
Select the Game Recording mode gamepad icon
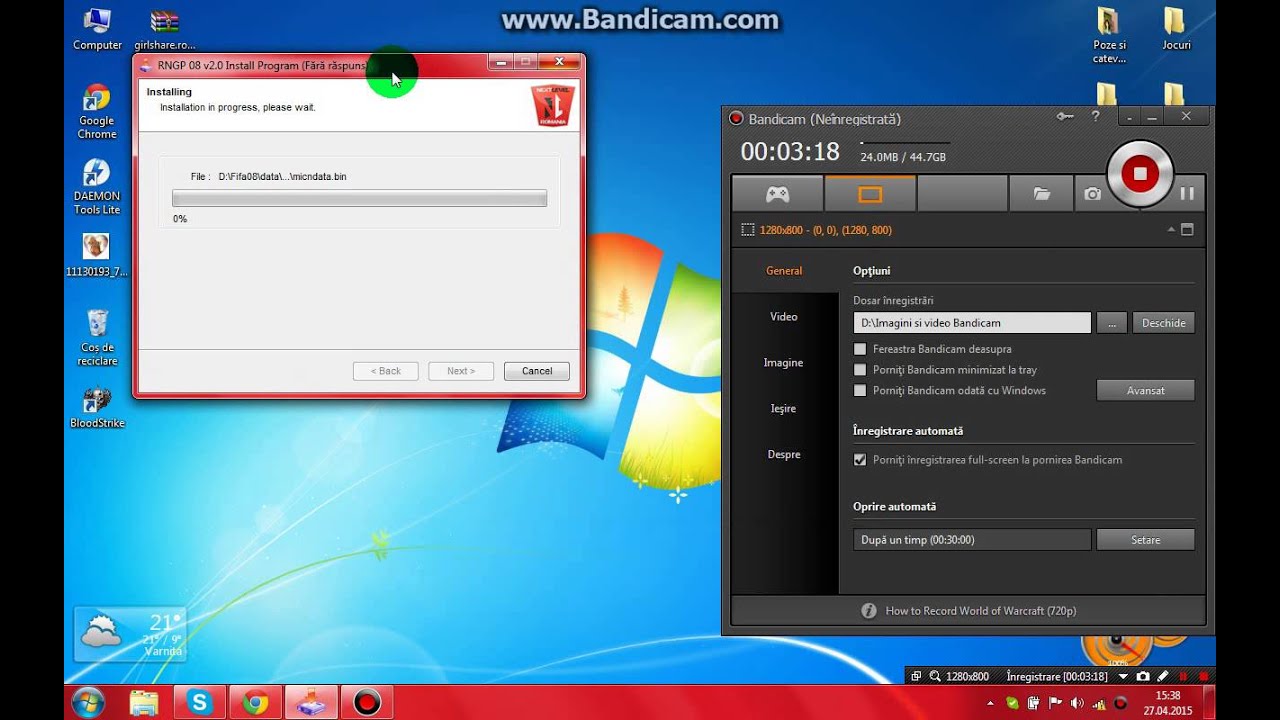coord(777,193)
